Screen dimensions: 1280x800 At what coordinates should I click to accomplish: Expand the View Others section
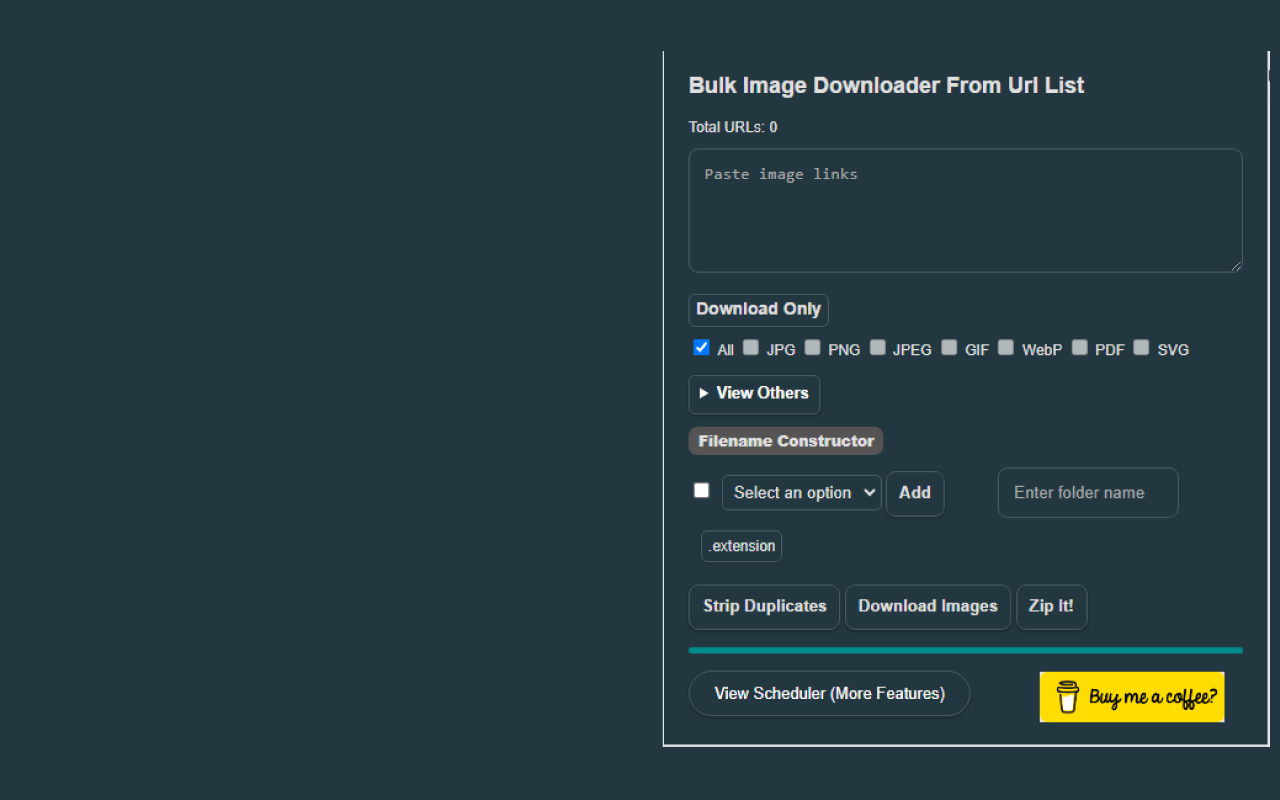pos(754,394)
